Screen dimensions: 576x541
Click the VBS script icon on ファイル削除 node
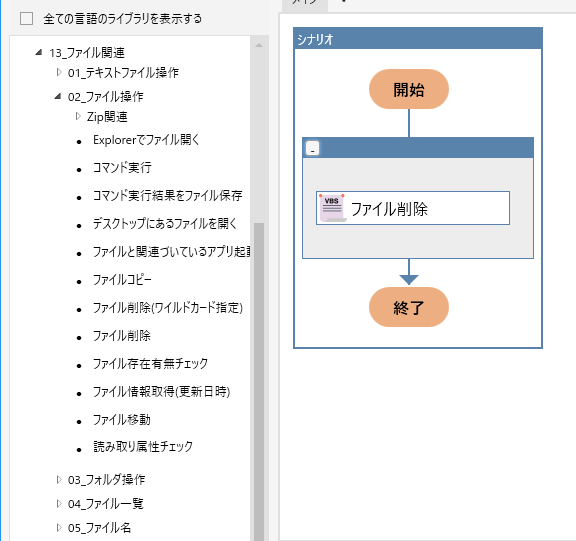click(x=333, y=208)
